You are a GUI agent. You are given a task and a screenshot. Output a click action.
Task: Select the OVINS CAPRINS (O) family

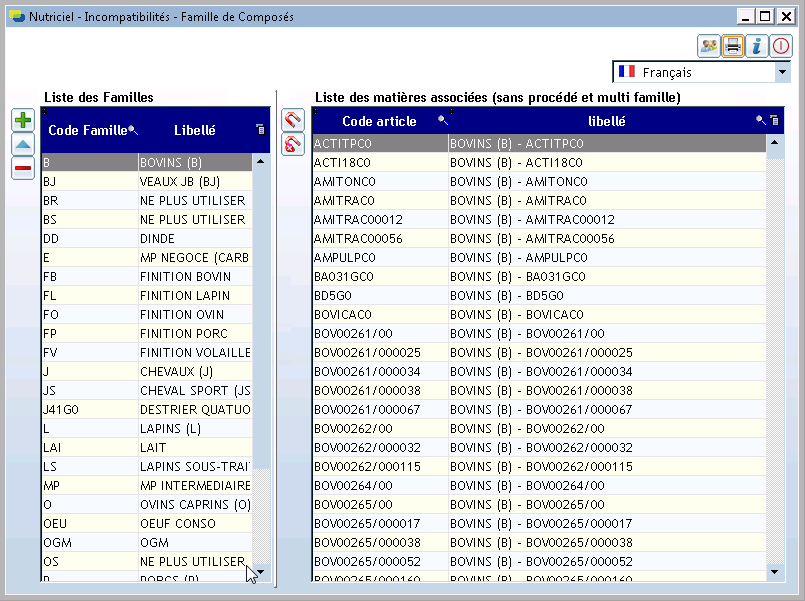click(x=147, y=505)
